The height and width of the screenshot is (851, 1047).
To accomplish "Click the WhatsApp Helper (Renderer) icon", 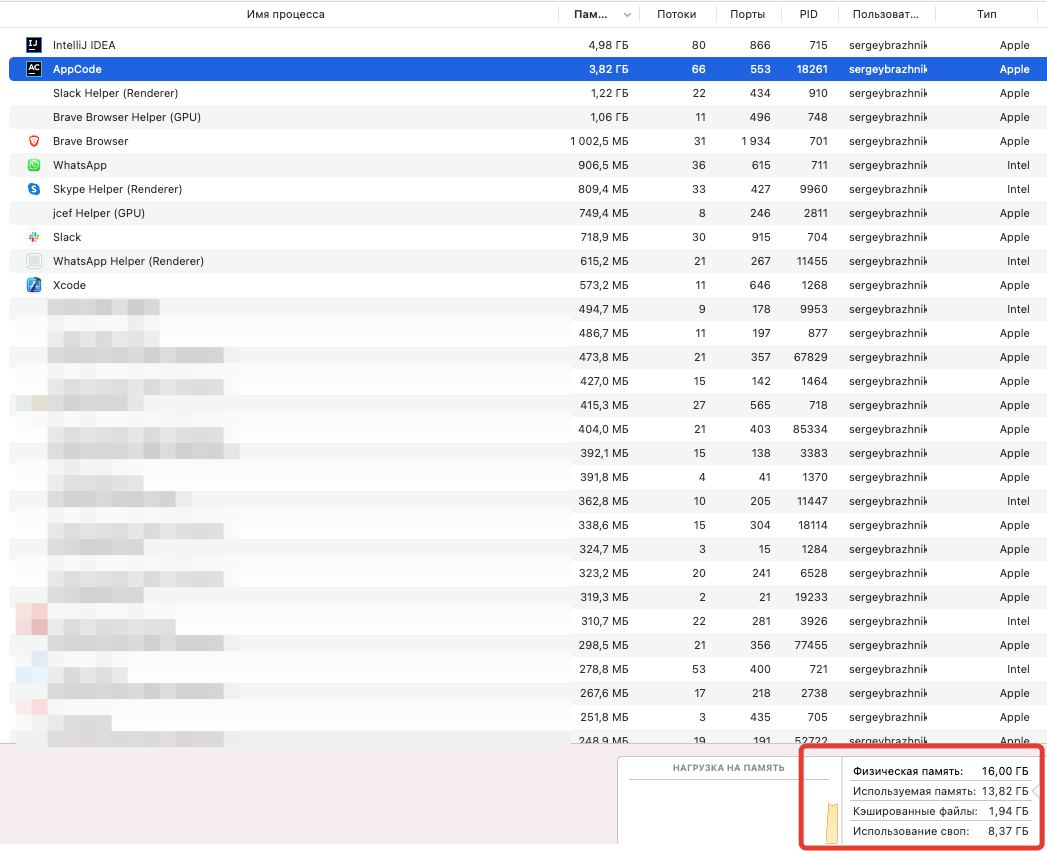I will click(33, 261).
